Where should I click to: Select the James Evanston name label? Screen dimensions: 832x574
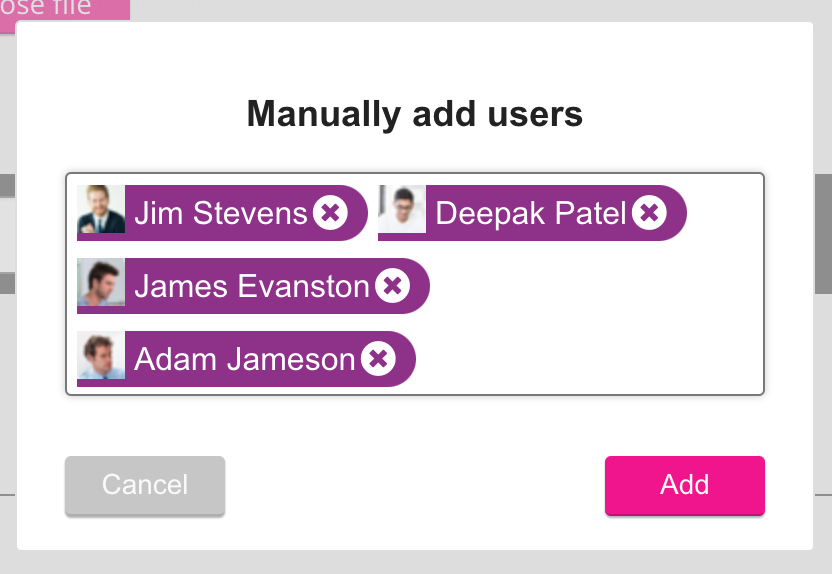pos(251,286)
